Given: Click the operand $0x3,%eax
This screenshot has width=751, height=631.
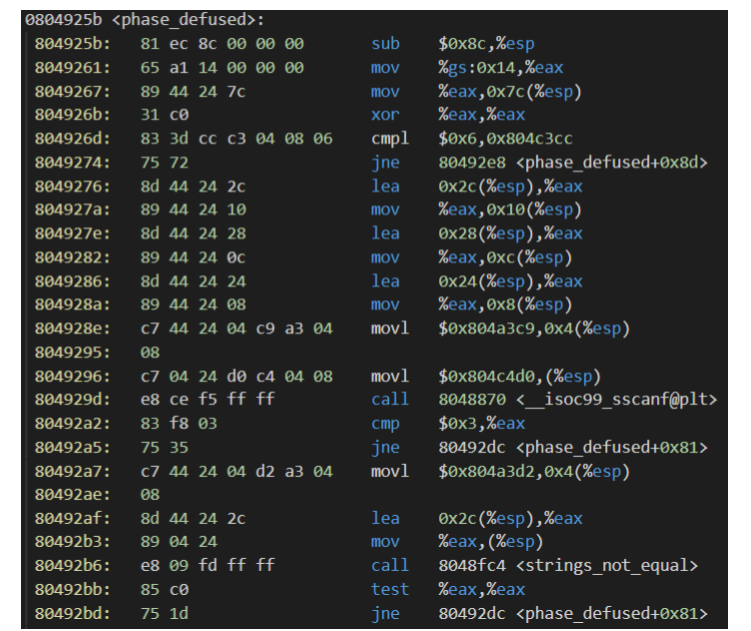Looking at the screenshot, I should (481, 423).
